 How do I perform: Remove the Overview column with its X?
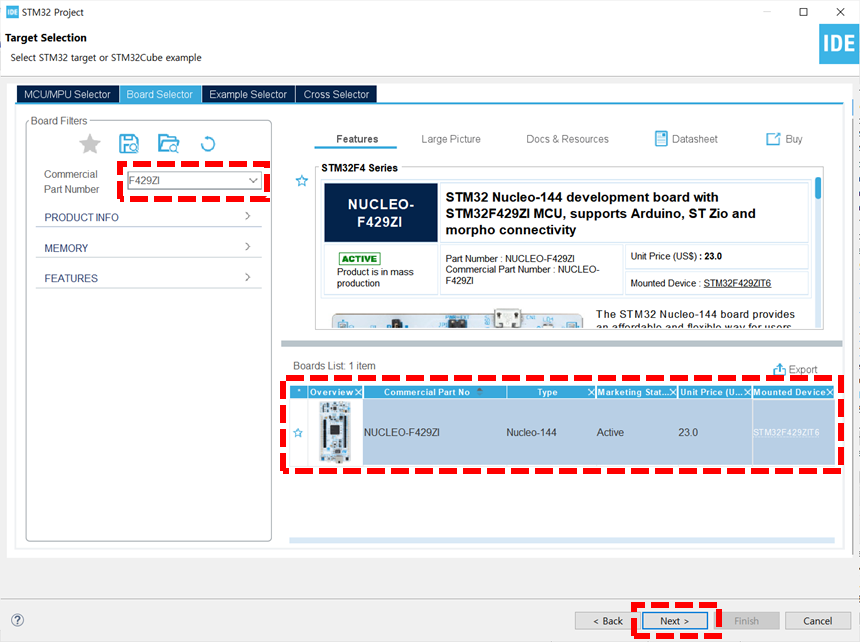pyautogui.click(x=358, y=392)
